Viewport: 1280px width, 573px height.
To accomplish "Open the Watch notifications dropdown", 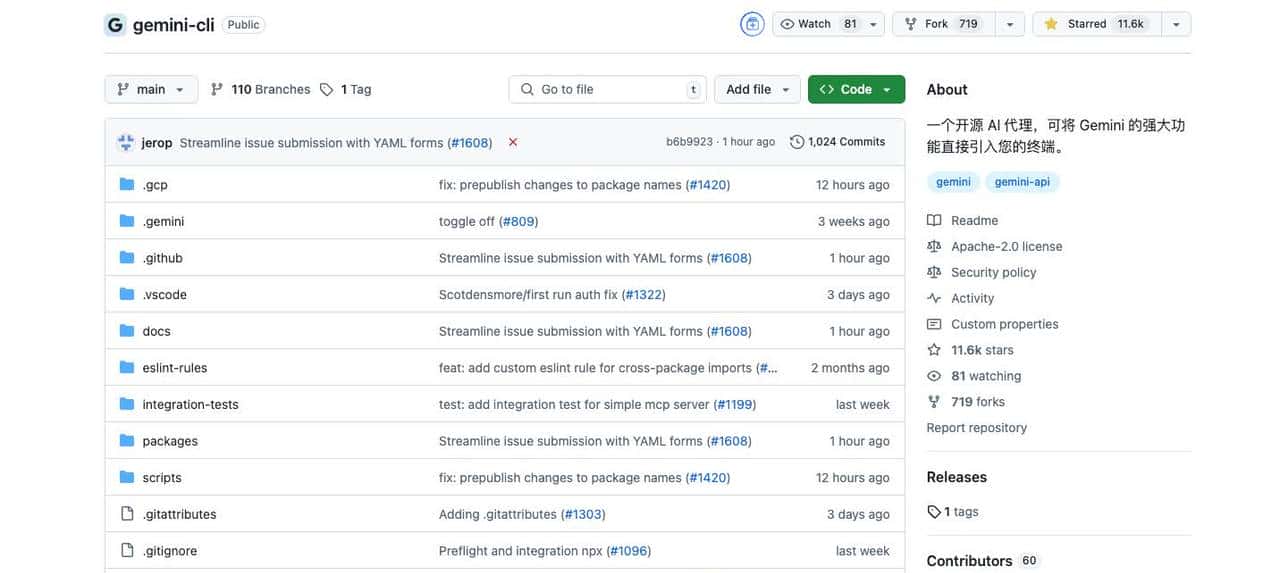I will 828,24.
